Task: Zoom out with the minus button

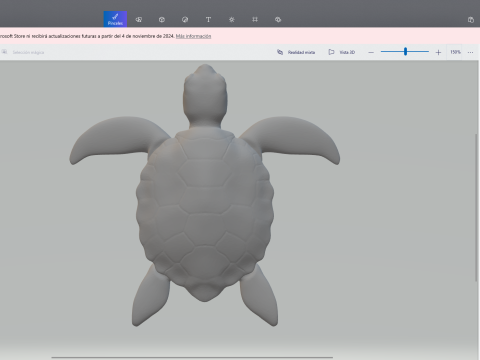Action: pos(371,52)
